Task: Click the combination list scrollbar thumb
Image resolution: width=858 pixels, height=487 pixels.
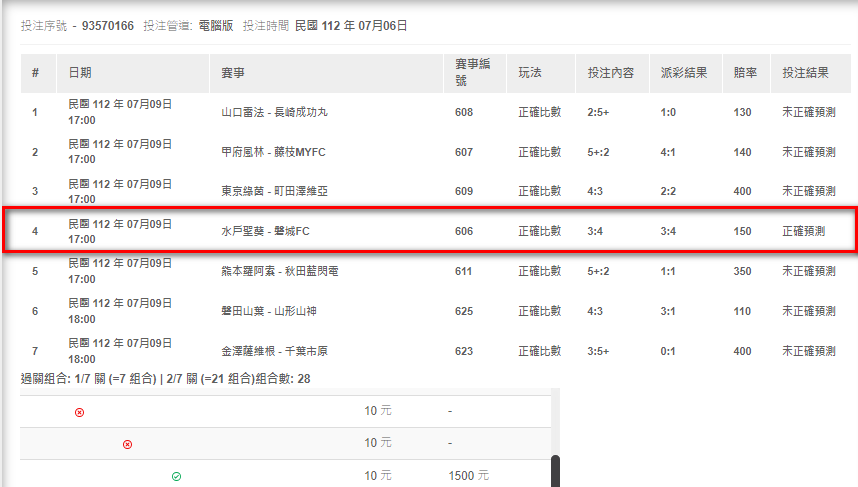Action: [555, 471]
